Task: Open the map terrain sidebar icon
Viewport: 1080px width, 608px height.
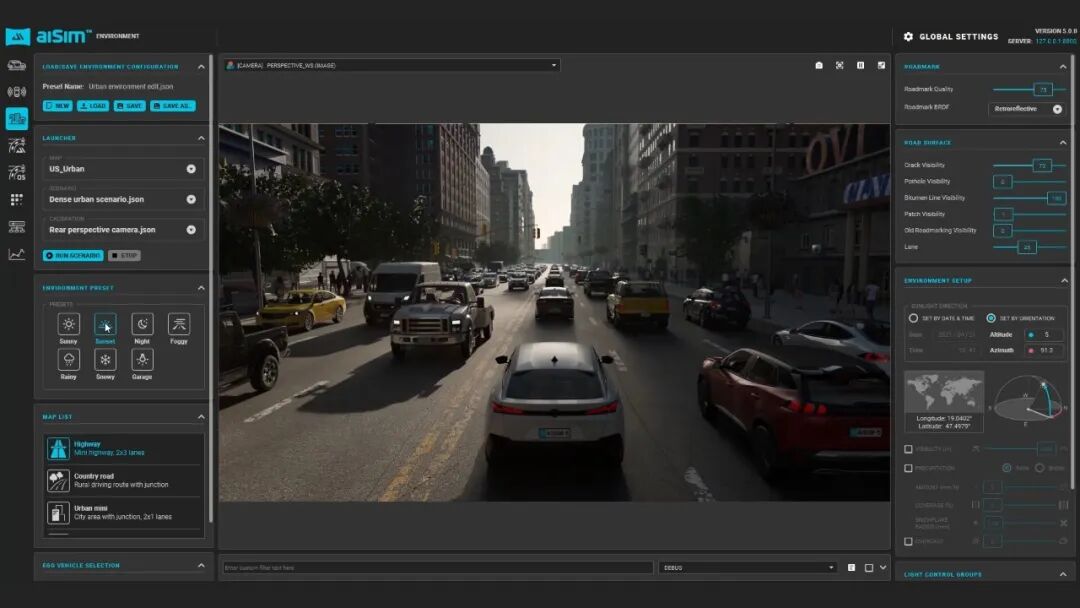Action: 17,145
